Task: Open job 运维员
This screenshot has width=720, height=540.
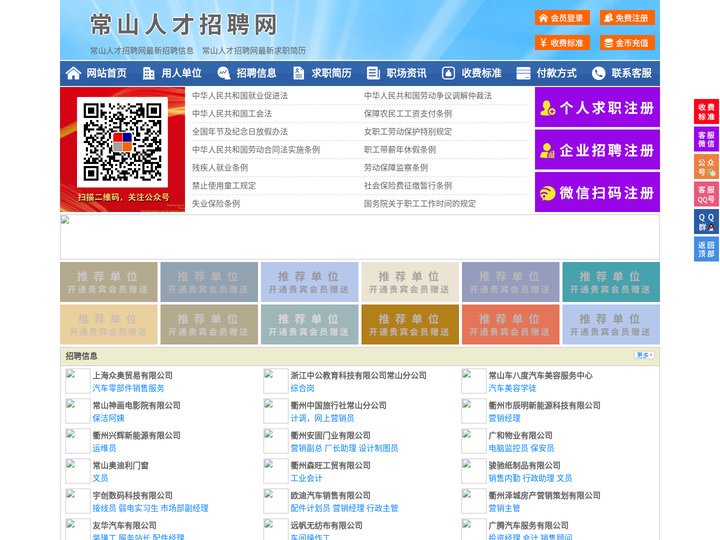Action: pos(104,448)
